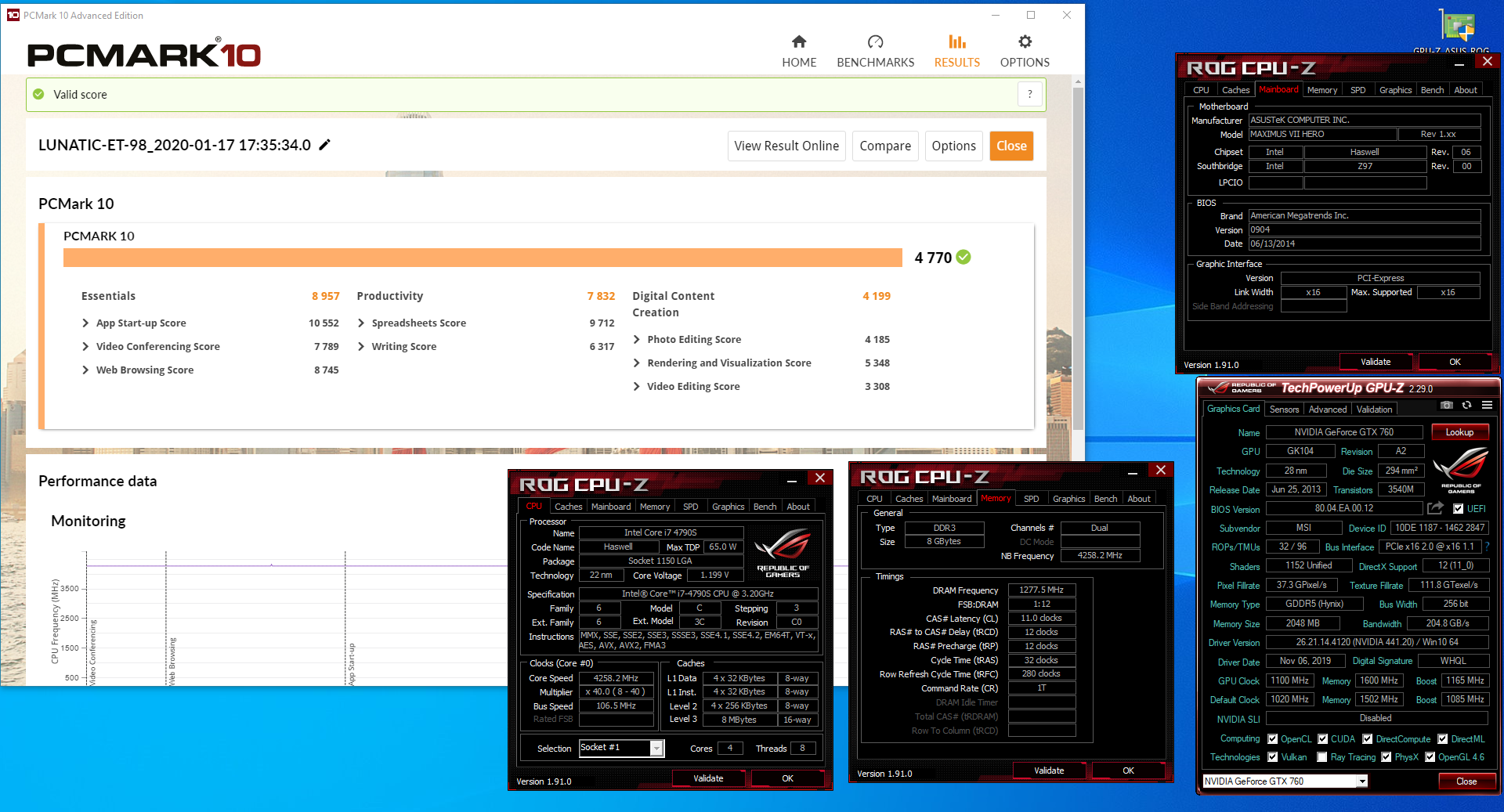This screenshot has width=1504, height=812.
Task: Open GPU-Z graphics card selector dropdown
Action: click(x=1362, y=781)
